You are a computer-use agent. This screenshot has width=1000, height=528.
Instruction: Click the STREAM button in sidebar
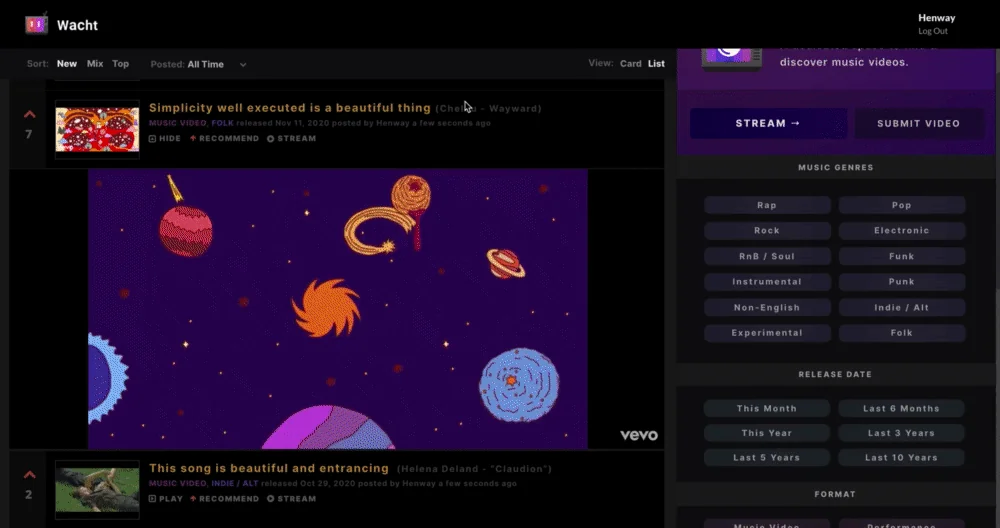coord(768,123)
